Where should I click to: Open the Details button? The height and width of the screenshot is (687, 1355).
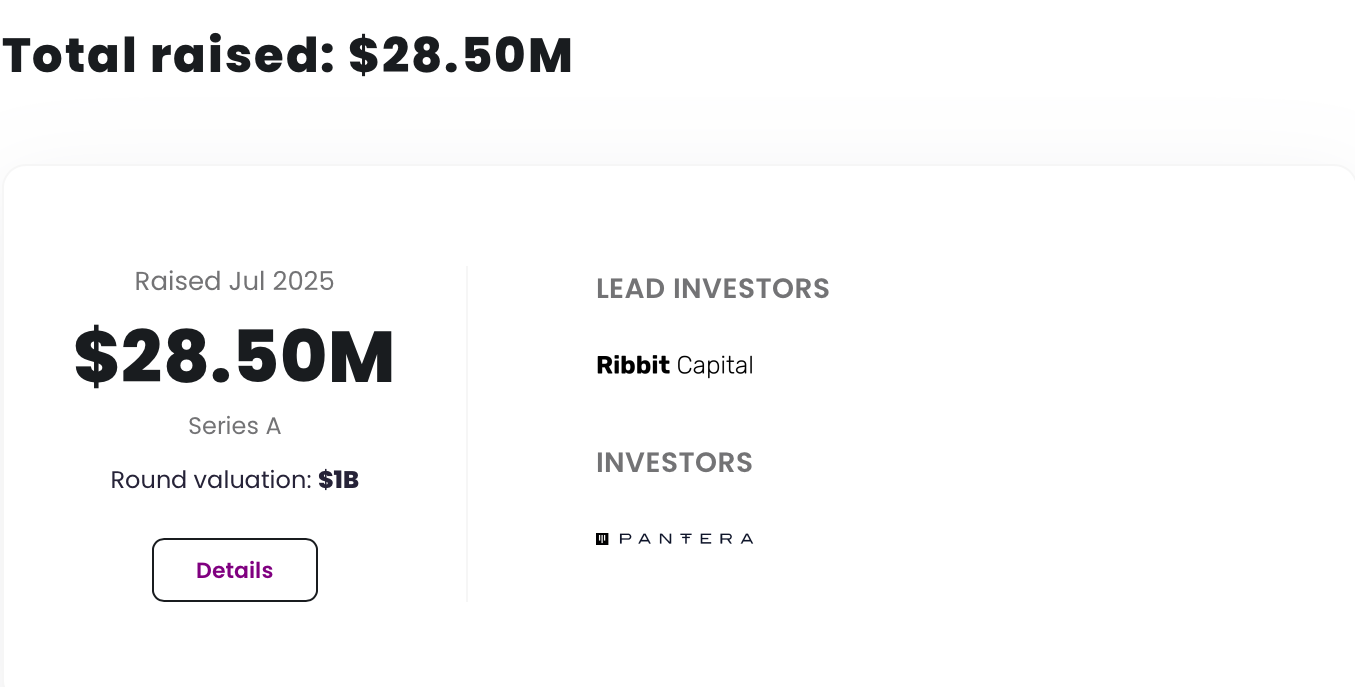coord(235,570)
